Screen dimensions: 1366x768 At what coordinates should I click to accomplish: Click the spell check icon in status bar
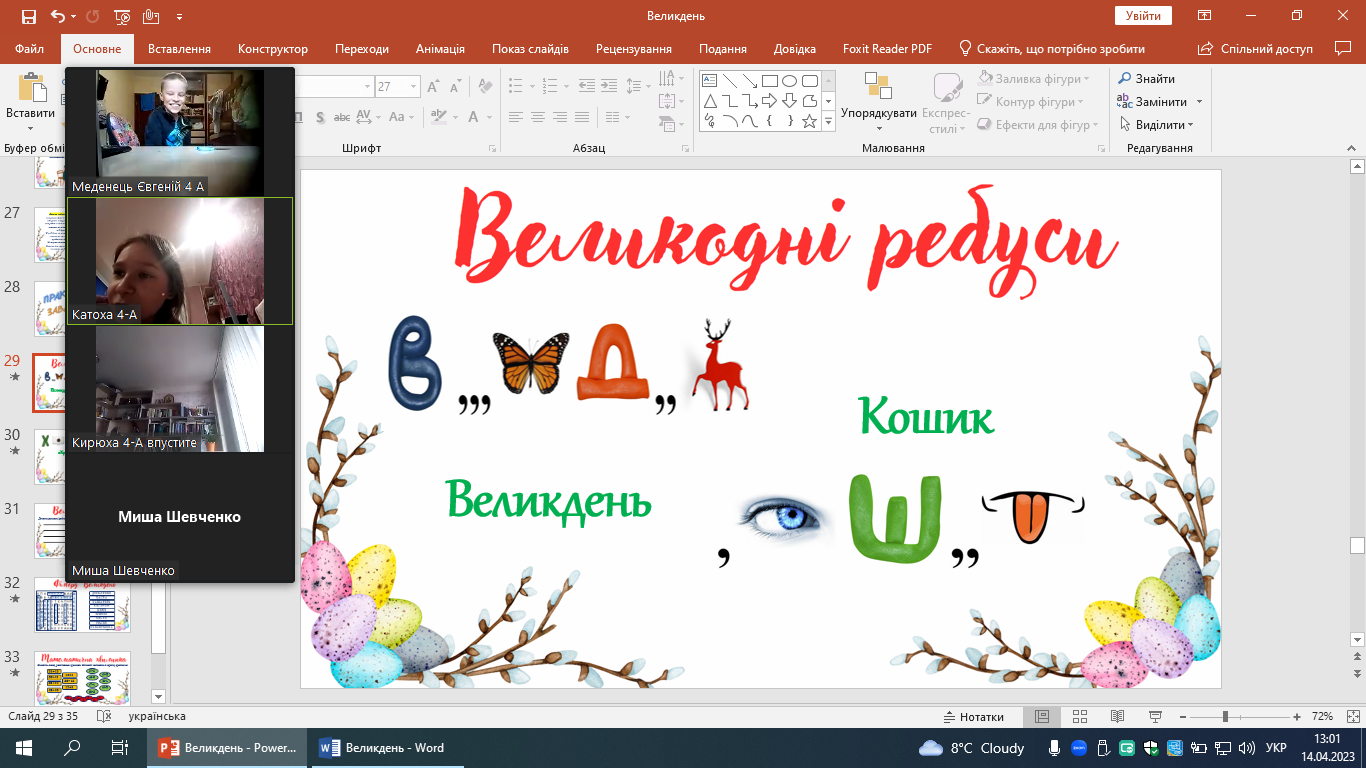pyautogui.click(x=103, y=717)
